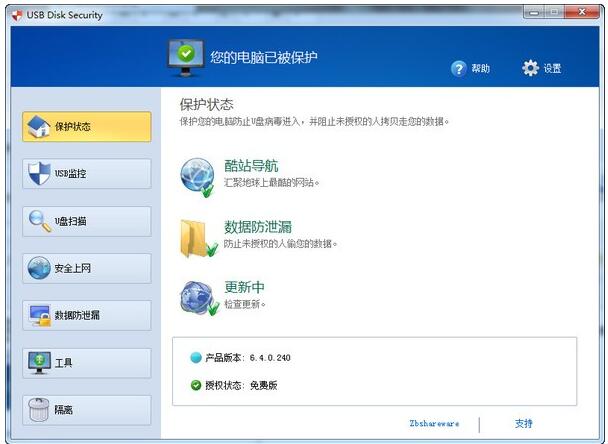
Task: Open the 保护状态 sidebar tab
Action: 87,126
